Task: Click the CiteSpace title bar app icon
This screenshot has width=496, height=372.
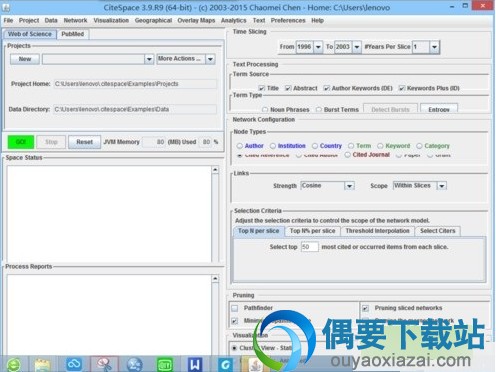Action: [x=6, y=7]
